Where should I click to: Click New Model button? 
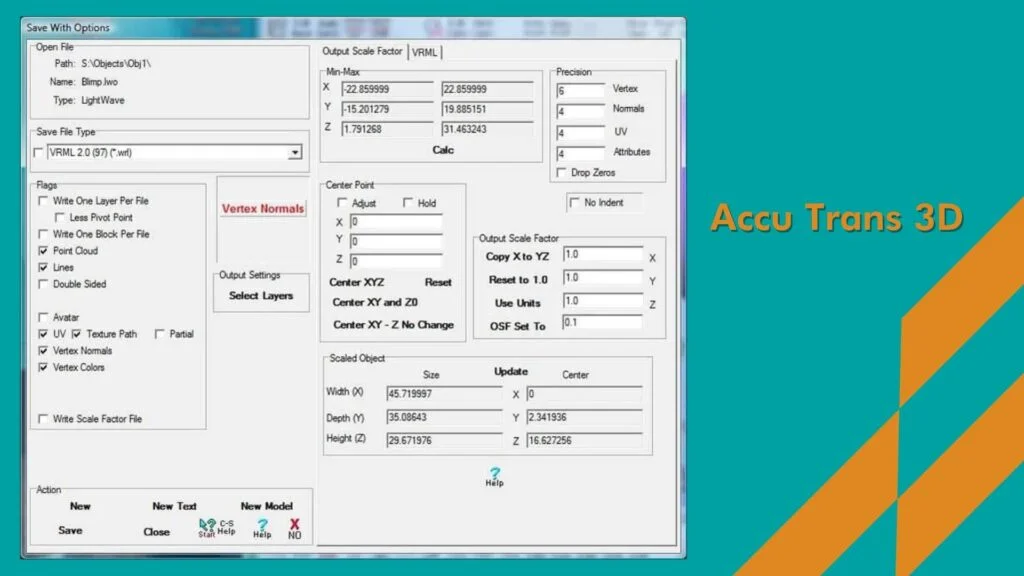(266, 506)
